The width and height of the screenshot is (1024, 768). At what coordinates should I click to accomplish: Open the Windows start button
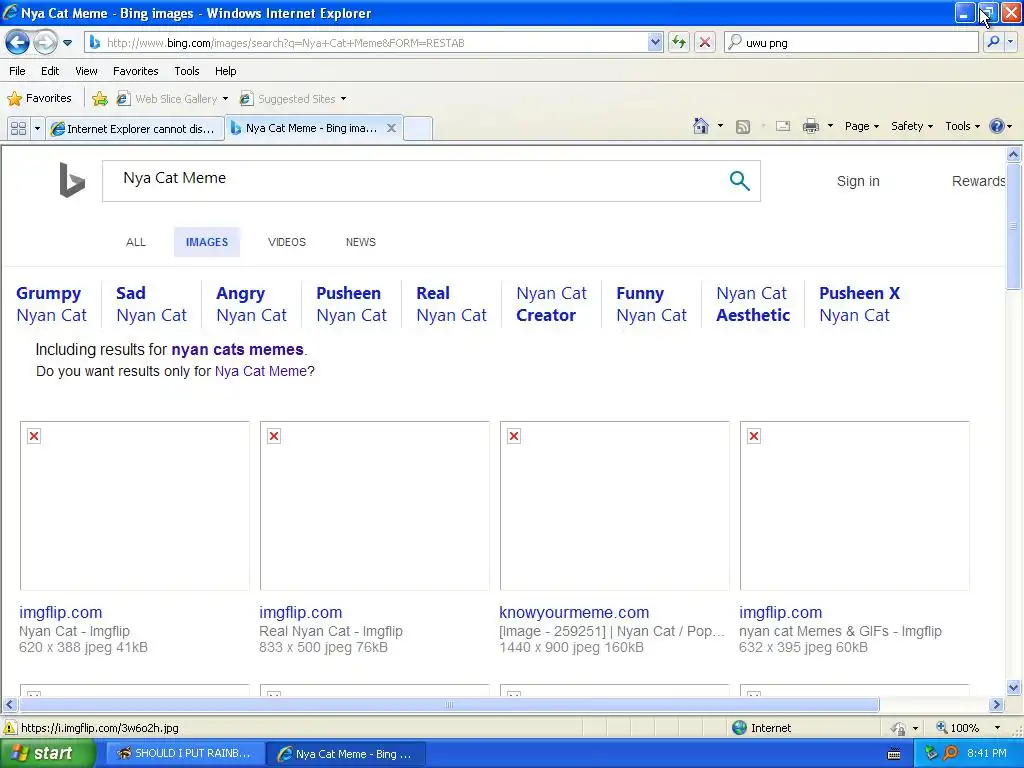pyautogui.click(x=47, y=754)
